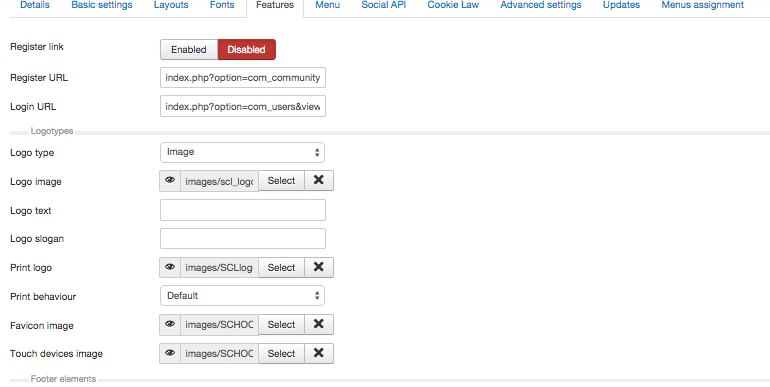Click Select for Print logo
This screenshot has width=770, height=387.
(x=281, y=268)
